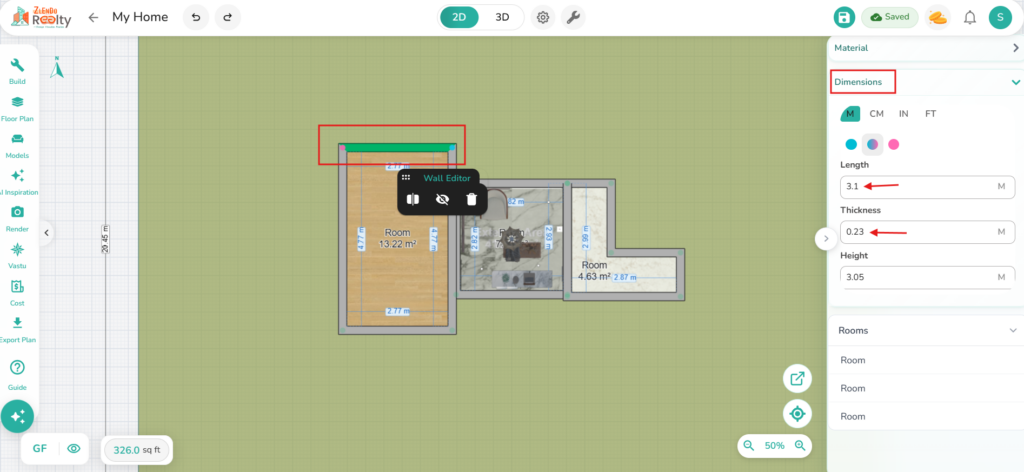The width and height of the screenshot is (1024, 472).
Task: Open the Cost estimate tool
Action: click(17, 290)
